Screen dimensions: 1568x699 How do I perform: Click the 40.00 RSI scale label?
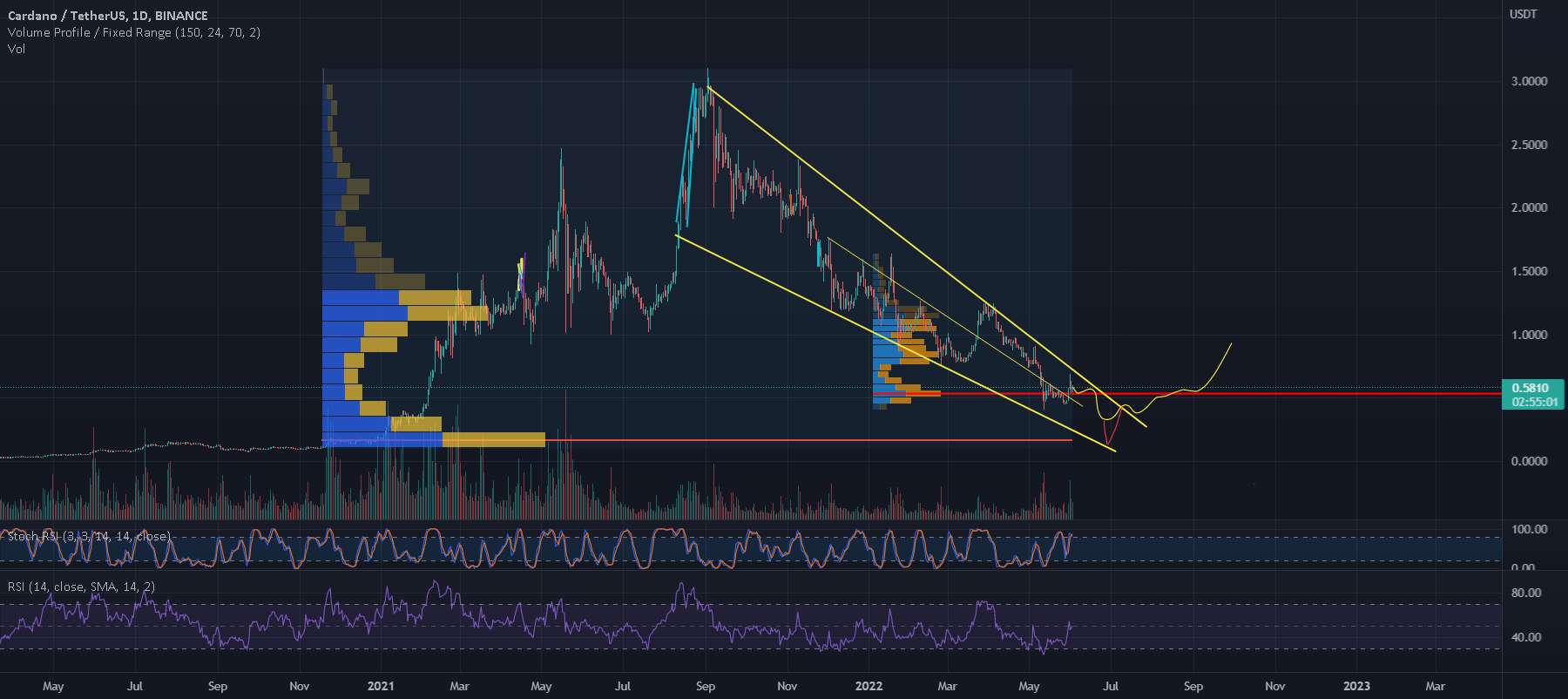(1526, 637)
